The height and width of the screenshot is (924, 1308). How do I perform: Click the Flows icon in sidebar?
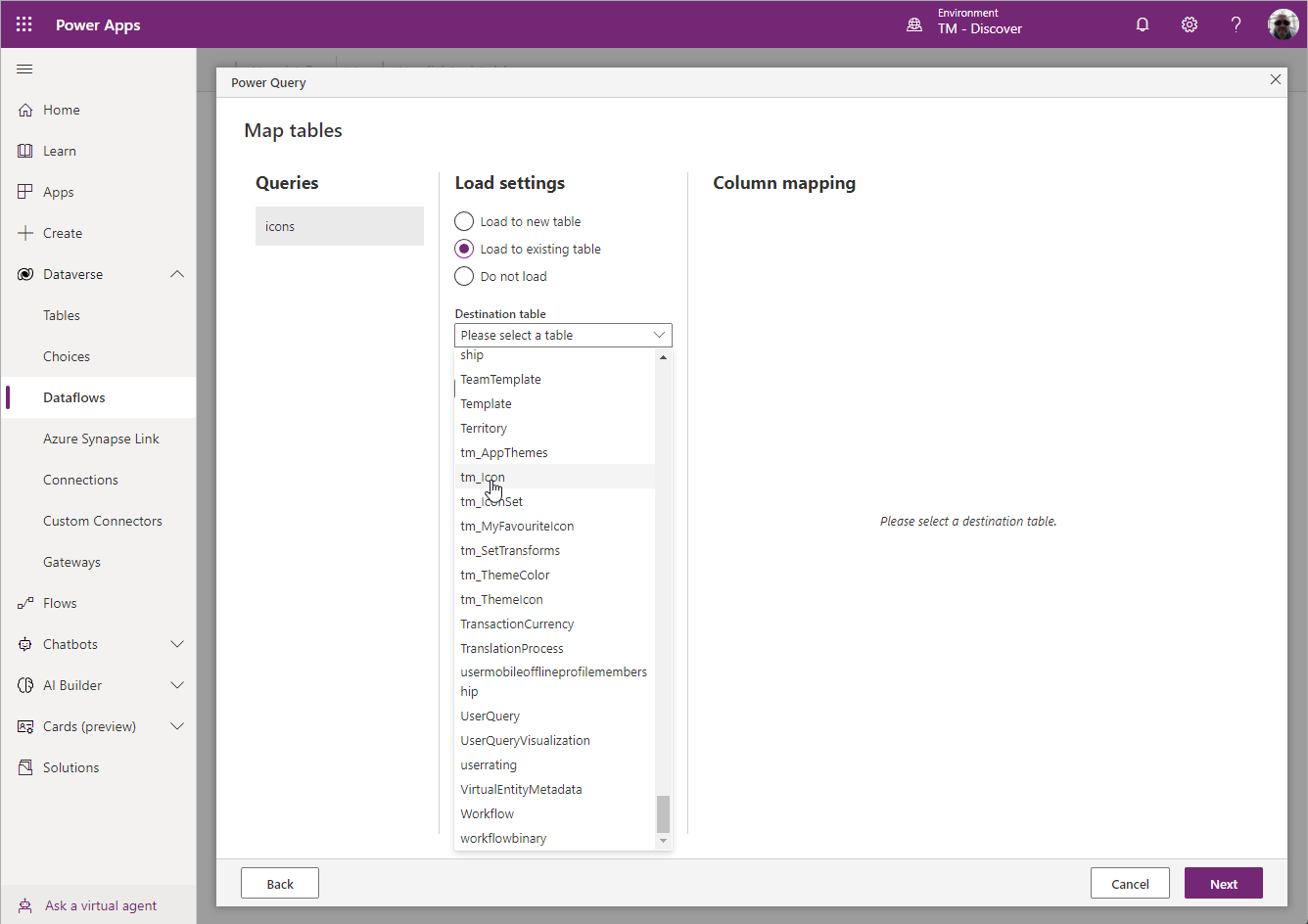point(25,603)
